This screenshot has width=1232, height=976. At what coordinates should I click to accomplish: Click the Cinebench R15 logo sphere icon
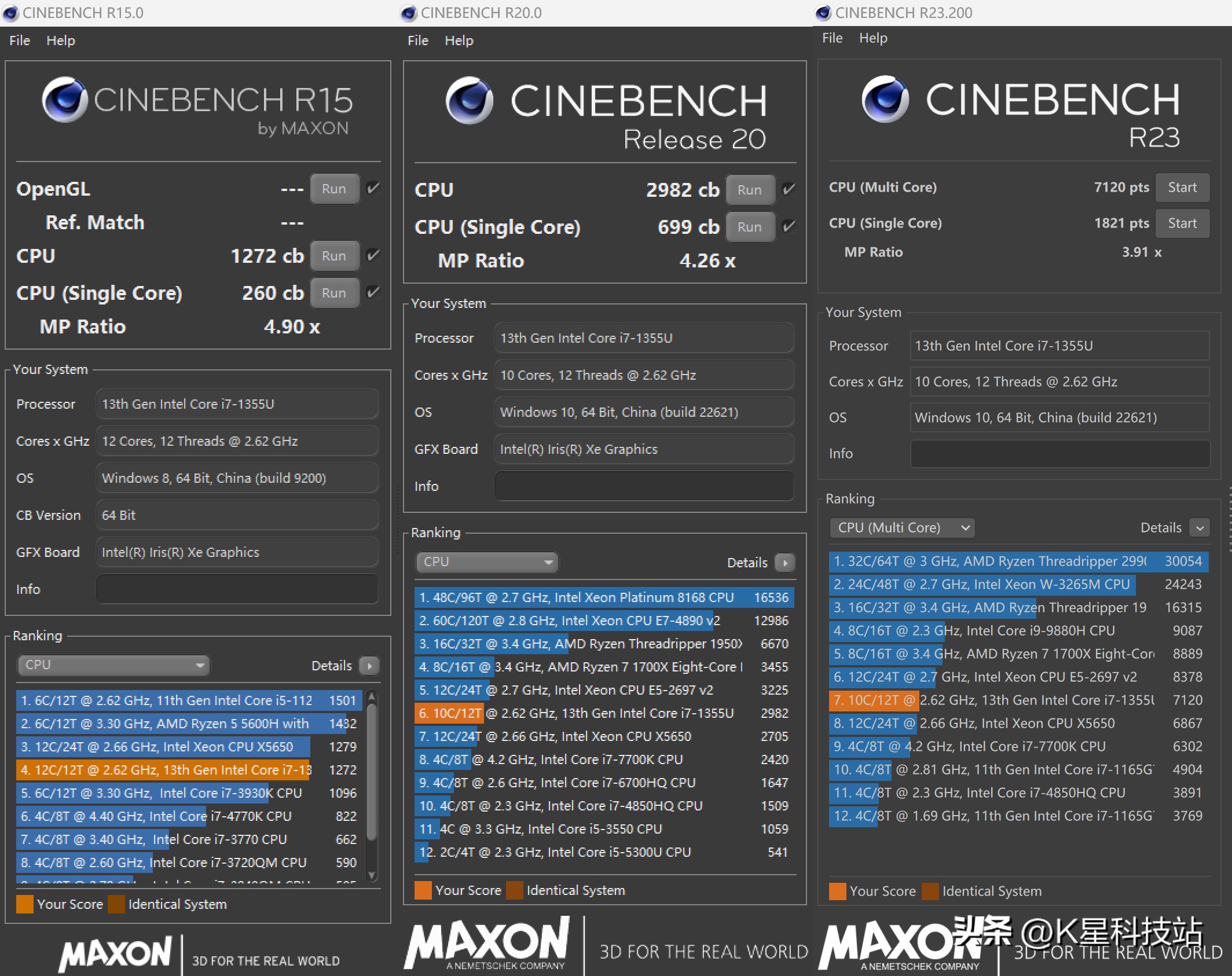65,100
